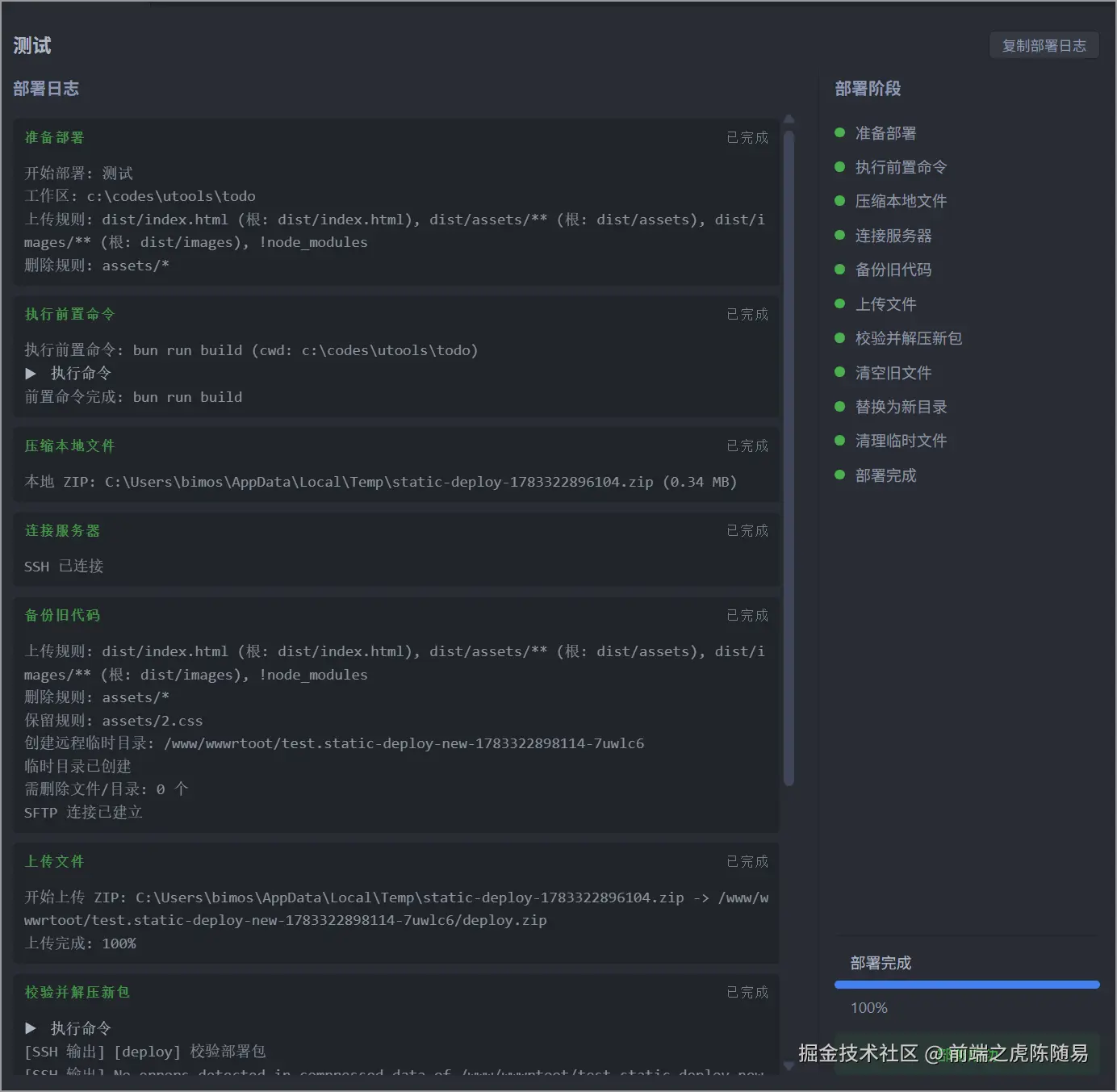Copy the deployment log with 复制部署日志
The height and width of the screenshot is (1092, 1117).
[x=1044, y=46]
